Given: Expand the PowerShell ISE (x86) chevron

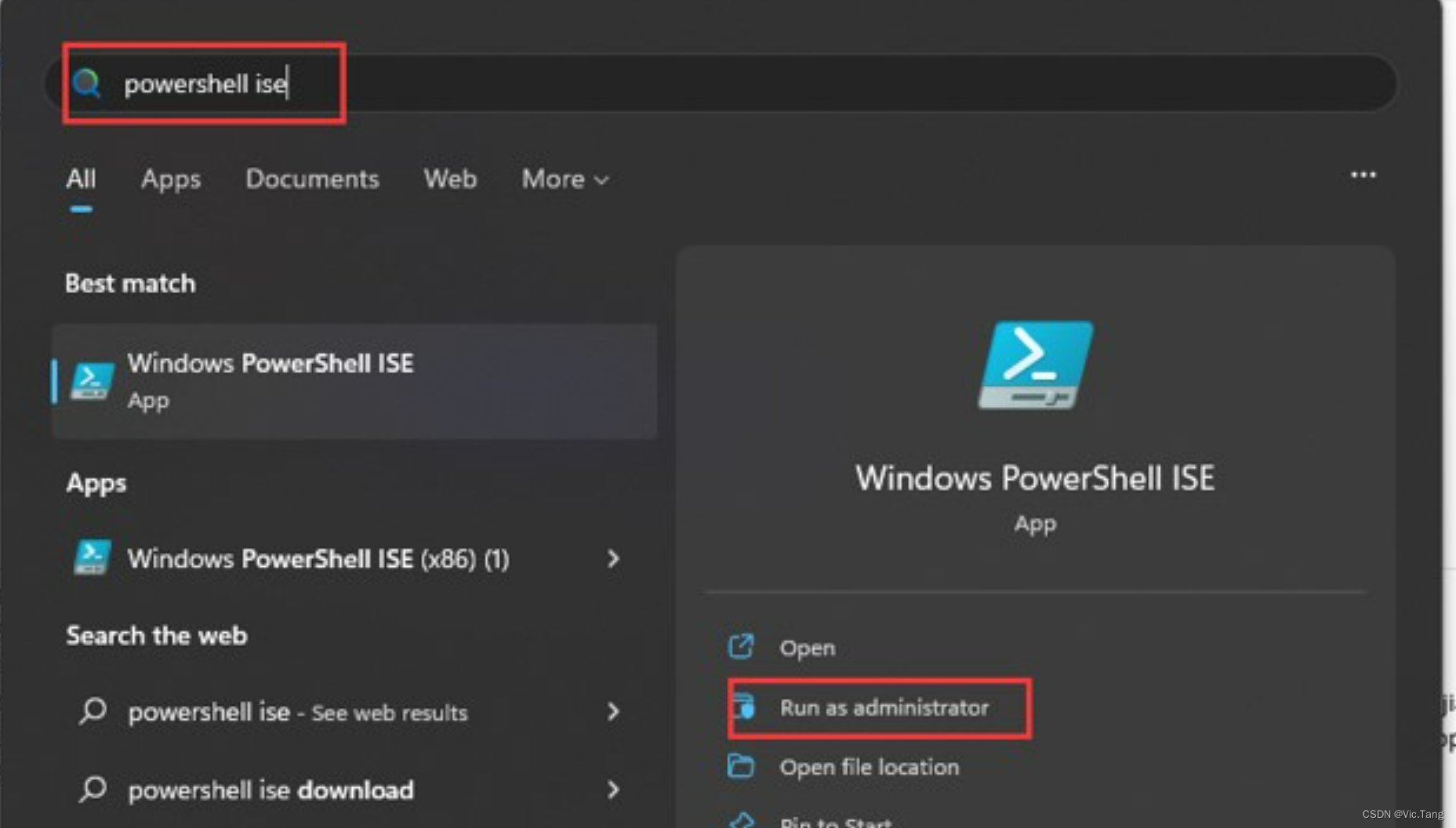Looking at the screenshot, I should [x=613, y=558].
